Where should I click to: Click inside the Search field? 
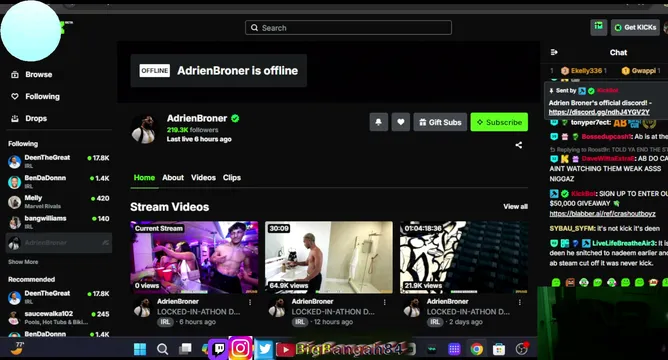348,28
